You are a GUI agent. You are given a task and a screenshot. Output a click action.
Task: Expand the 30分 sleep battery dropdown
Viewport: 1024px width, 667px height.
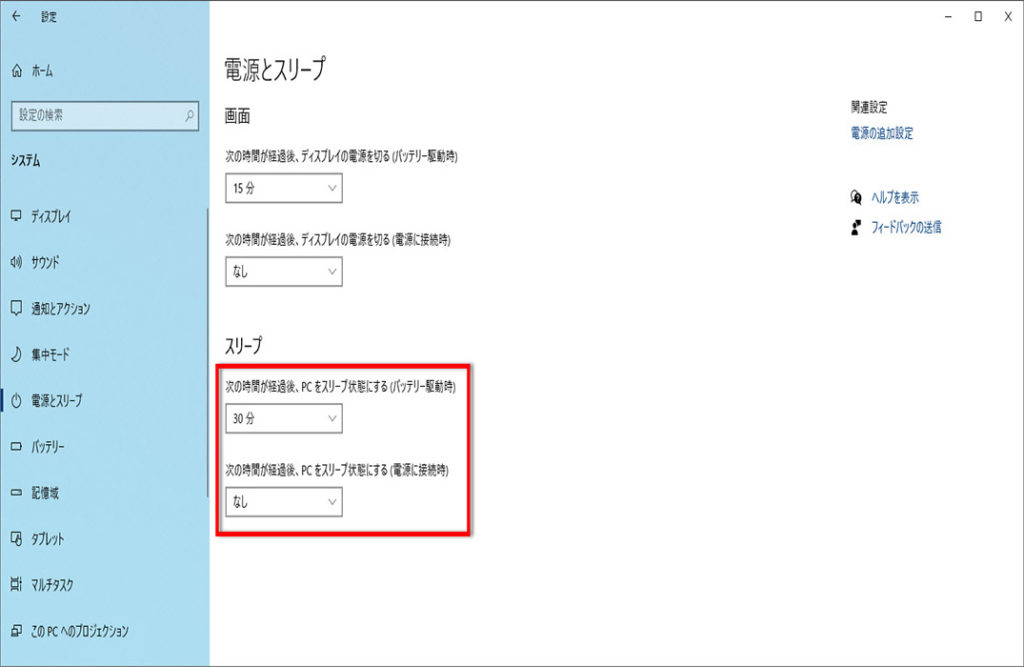click(284, 419)
